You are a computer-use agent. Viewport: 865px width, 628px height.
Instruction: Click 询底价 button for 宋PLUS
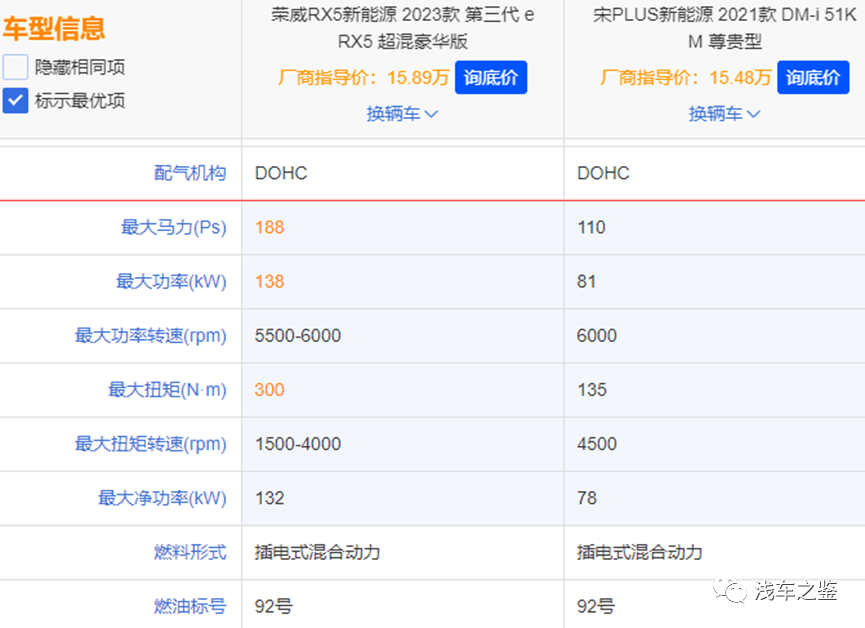point(813,77)
